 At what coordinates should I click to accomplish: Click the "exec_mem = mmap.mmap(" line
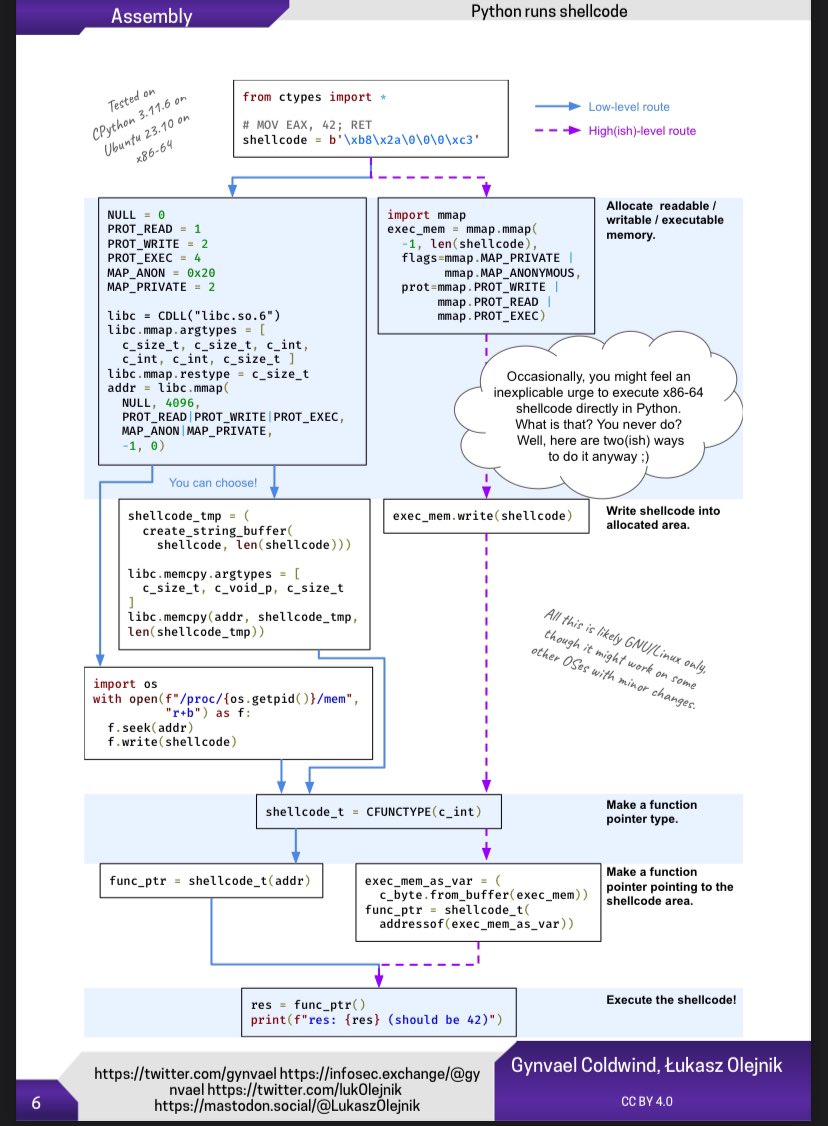point(462,229)
